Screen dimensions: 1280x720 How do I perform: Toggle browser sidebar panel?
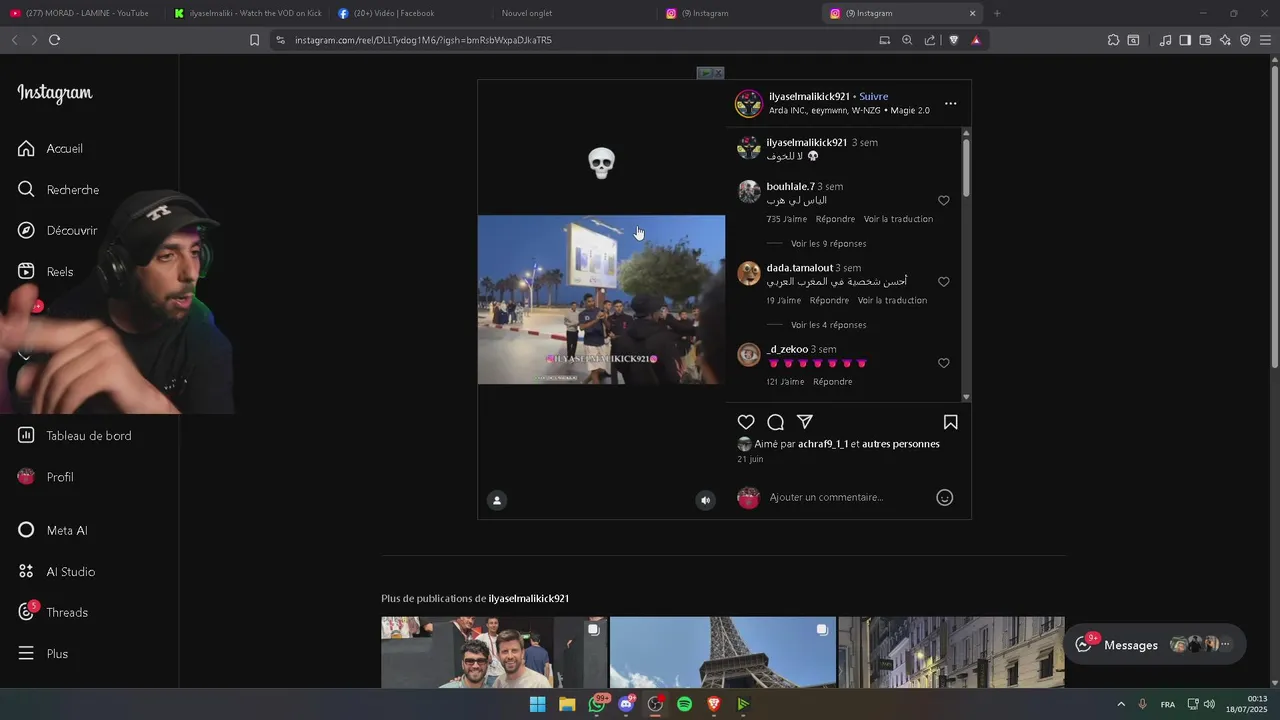click(x=1185, y=40)
